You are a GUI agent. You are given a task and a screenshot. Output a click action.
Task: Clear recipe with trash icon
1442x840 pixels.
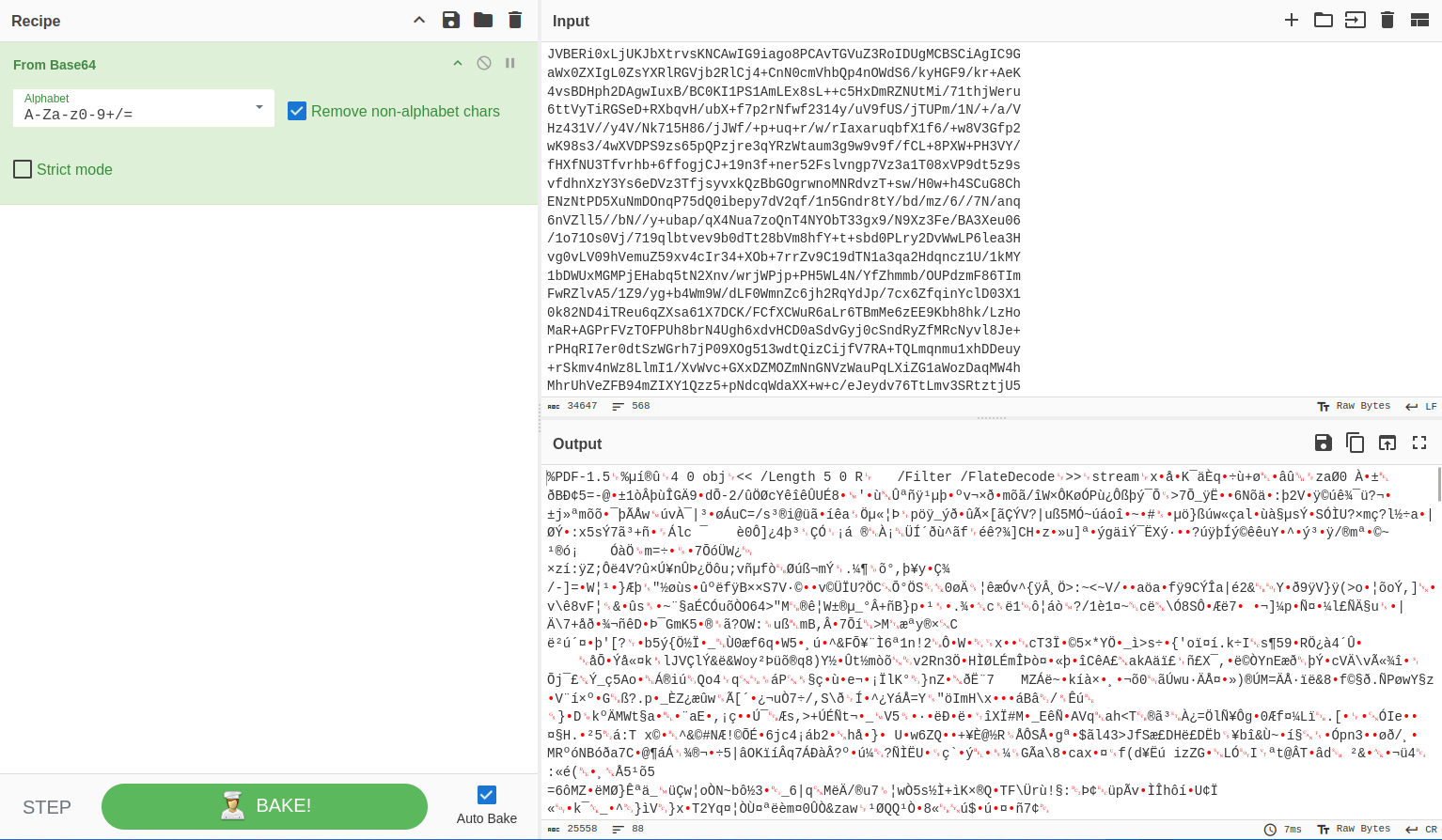(514, 21)
